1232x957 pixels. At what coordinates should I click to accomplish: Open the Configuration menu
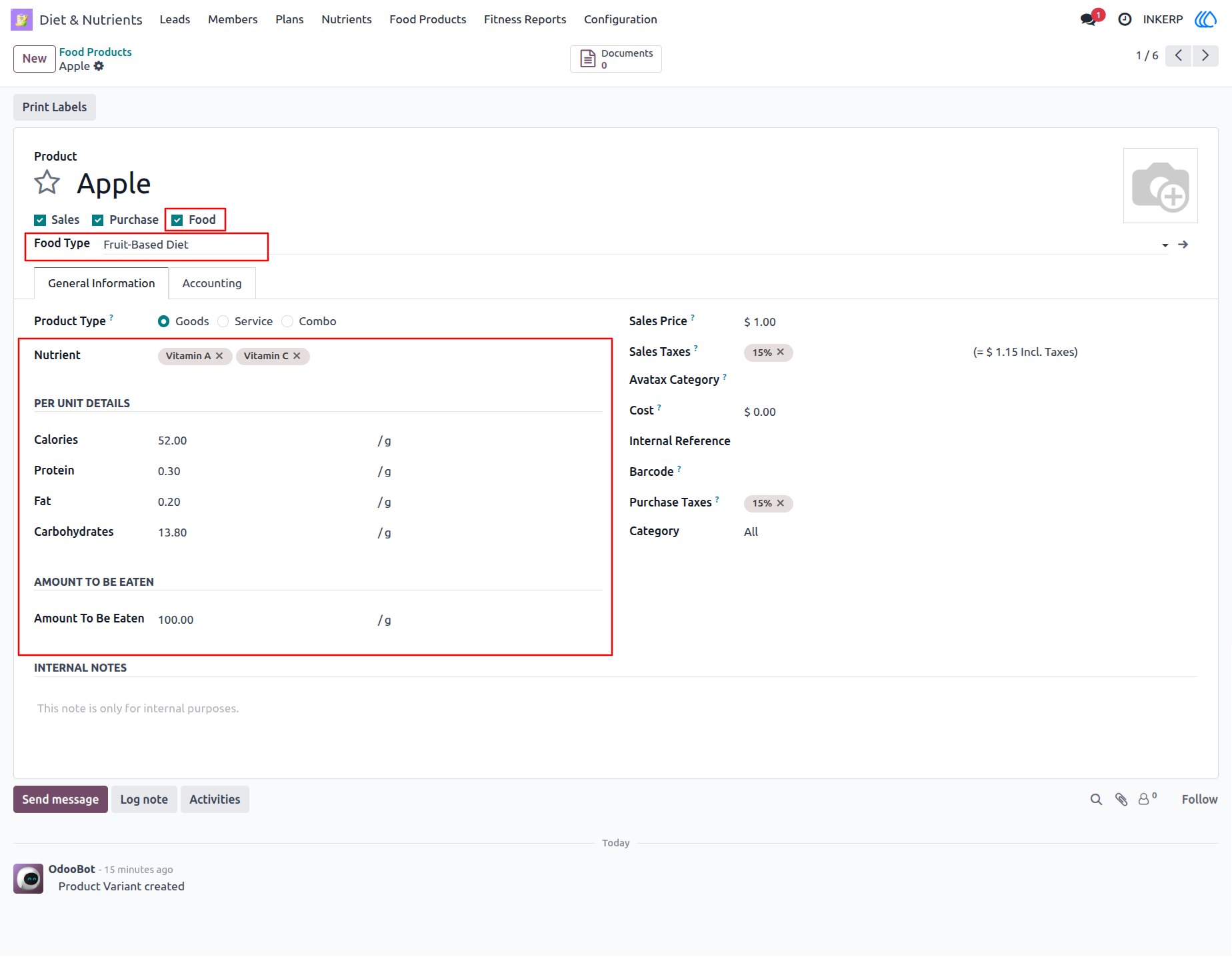pos(620,19)
